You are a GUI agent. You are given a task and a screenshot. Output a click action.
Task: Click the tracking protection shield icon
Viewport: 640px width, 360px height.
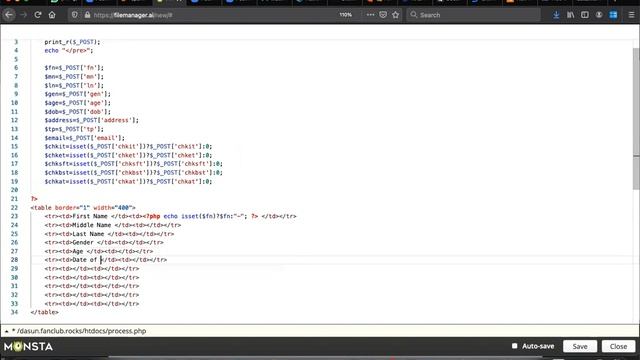pos(74,15)
